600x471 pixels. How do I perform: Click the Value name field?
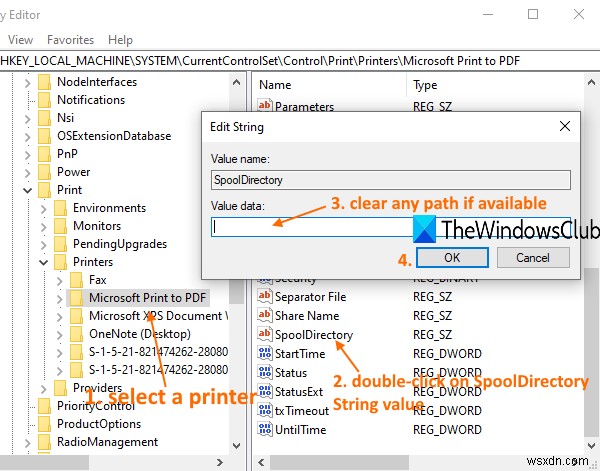[390, 180]
